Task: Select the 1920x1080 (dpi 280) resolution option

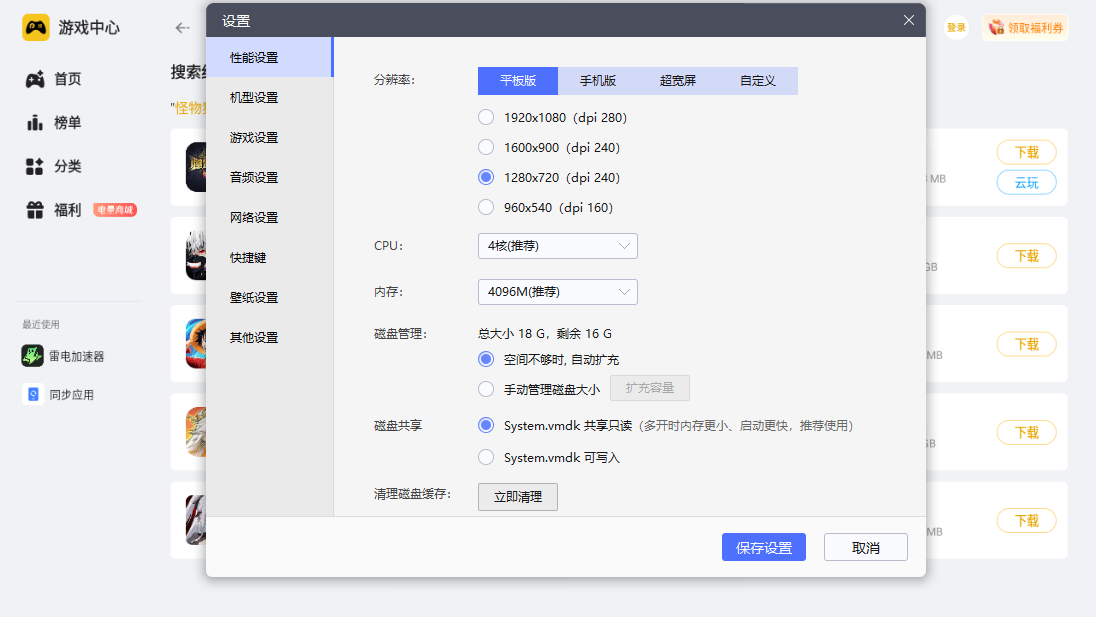Action: point(486,117)
